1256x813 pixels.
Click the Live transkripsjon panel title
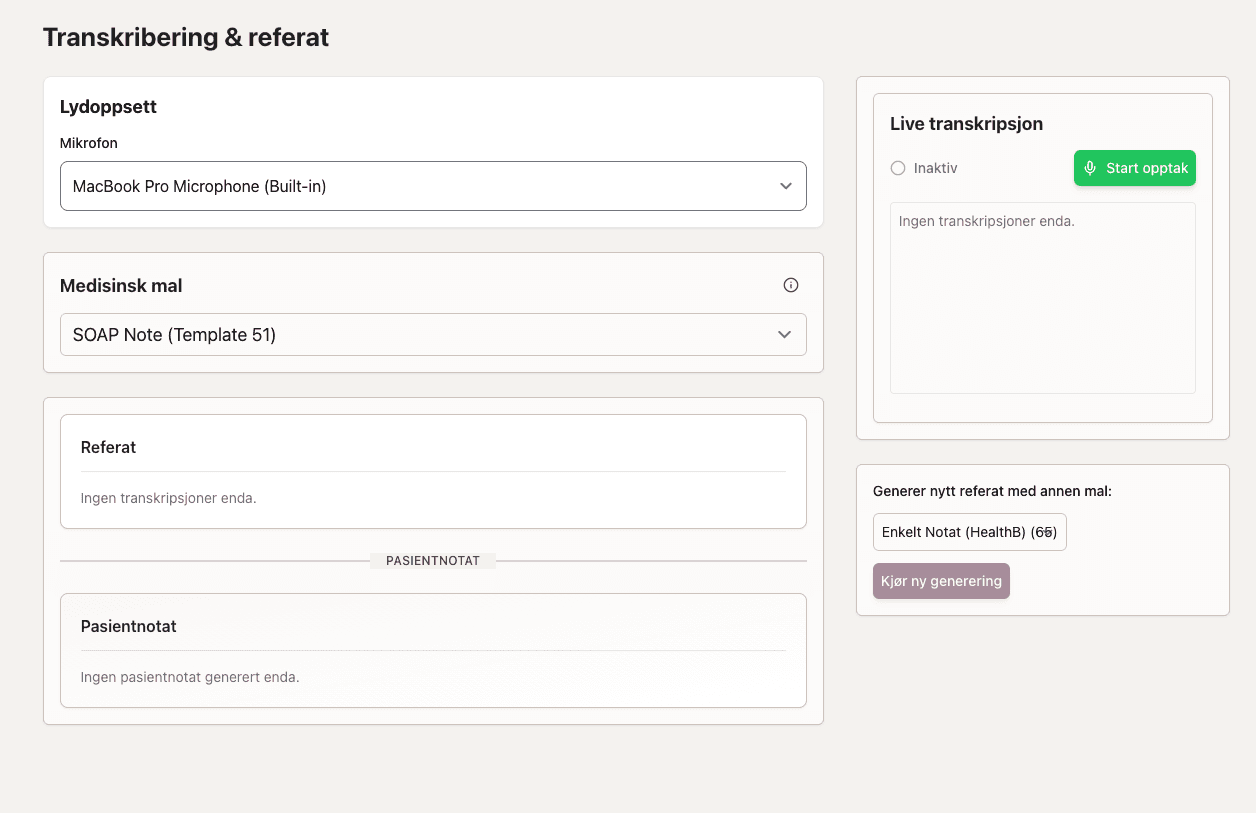(966, 124)
